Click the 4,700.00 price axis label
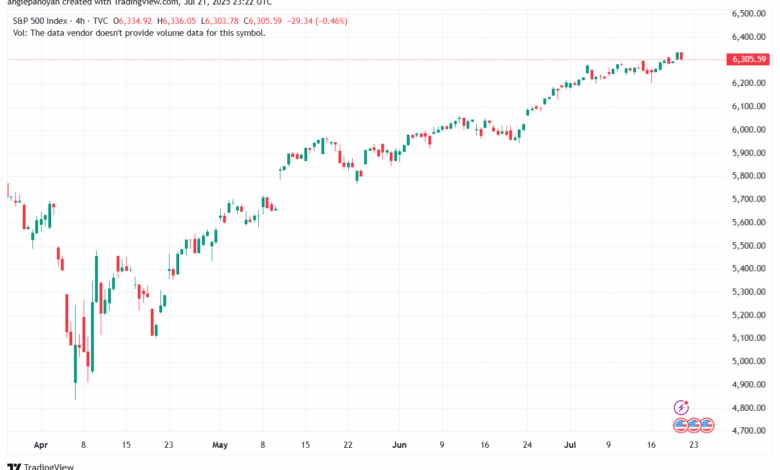The width and height of the screenshot is (780, 470). [749, 431]
